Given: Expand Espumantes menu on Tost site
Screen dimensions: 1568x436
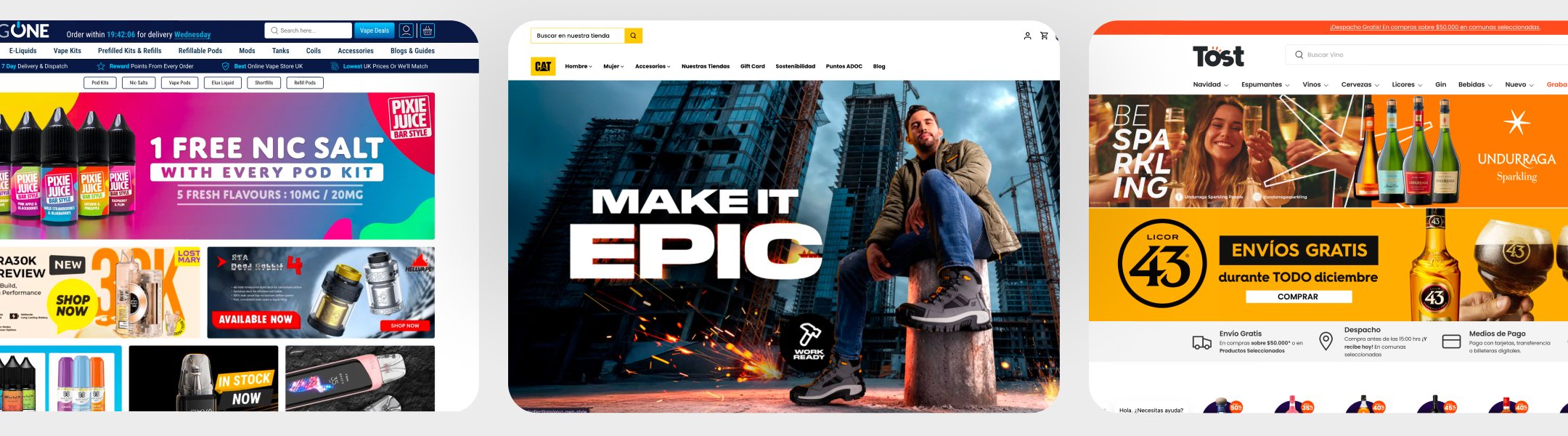Looking at the screenshot, I should pos(1265,85).
